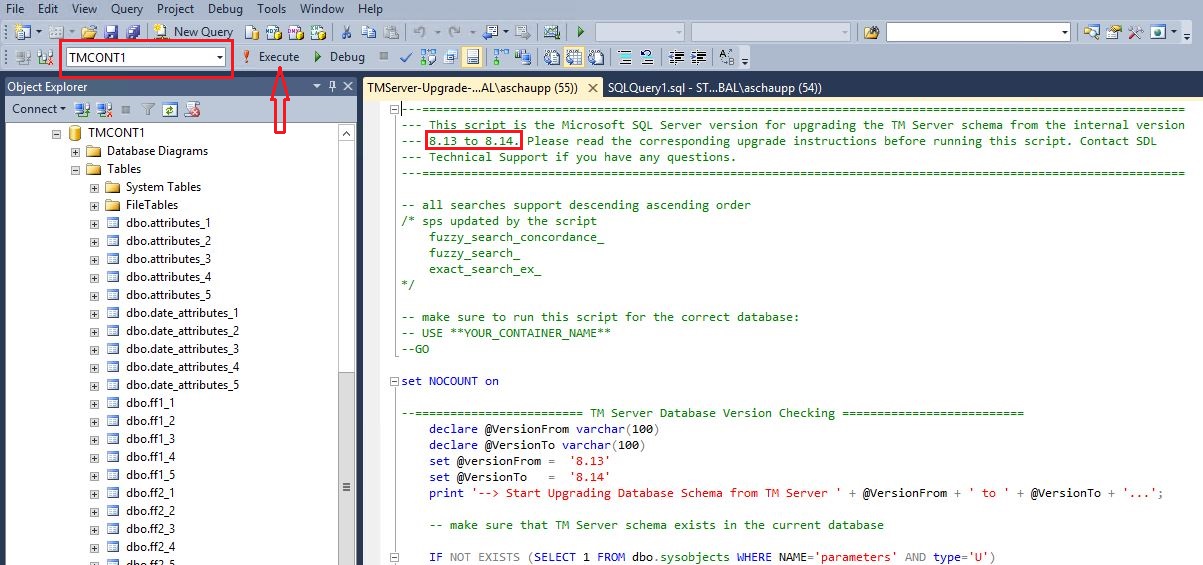Click the Cut scissors icon
The width and height of the screenshot is (1203, 565).
point(346,32)
